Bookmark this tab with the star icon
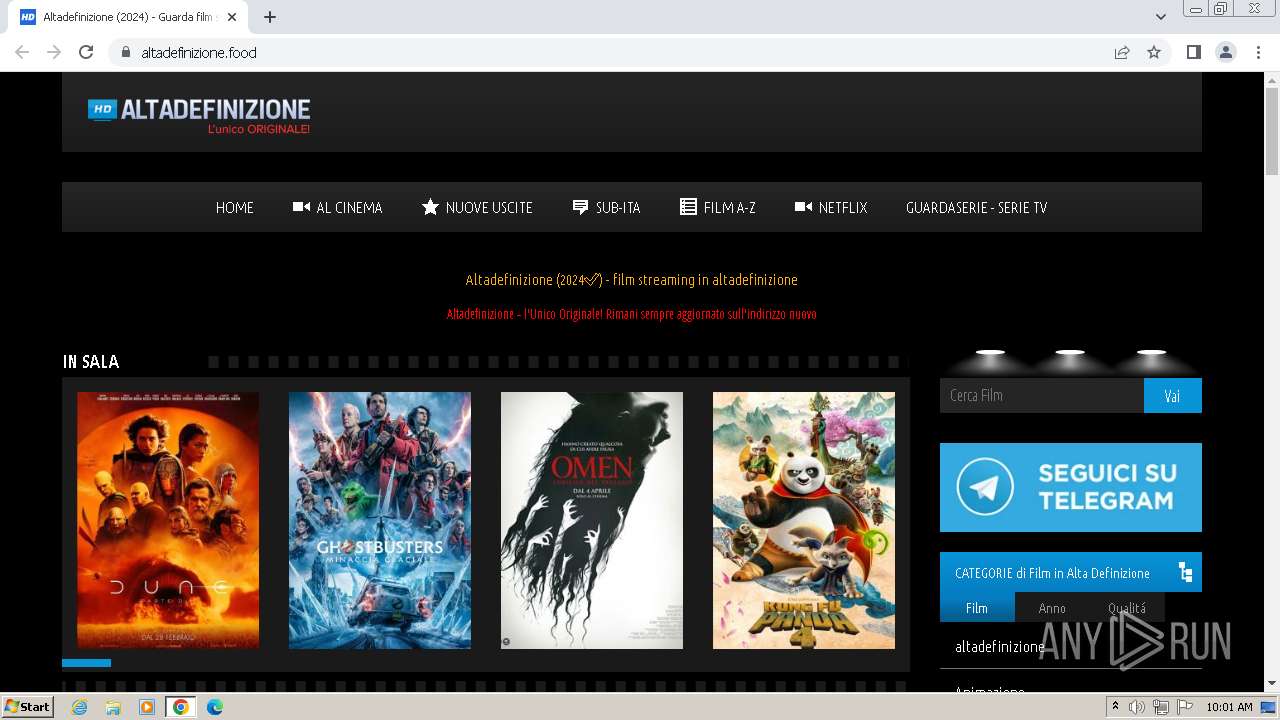This screenshot has width=1280, height=720. point(1154,52)
